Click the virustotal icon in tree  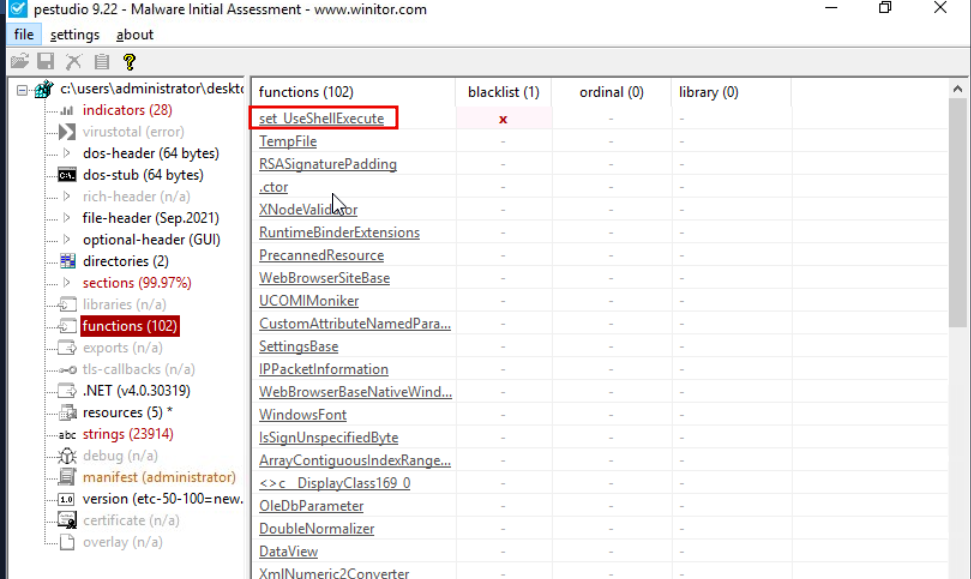point(67,132)
